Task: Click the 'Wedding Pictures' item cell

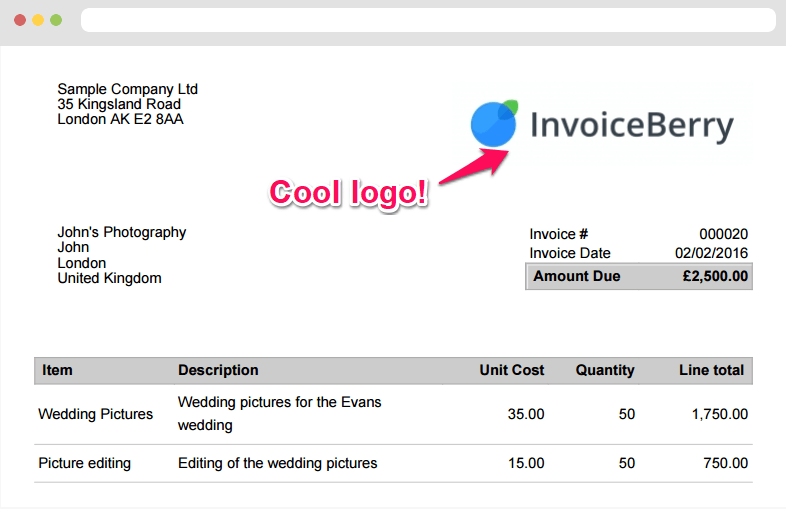Action: [x=95, y=414]
